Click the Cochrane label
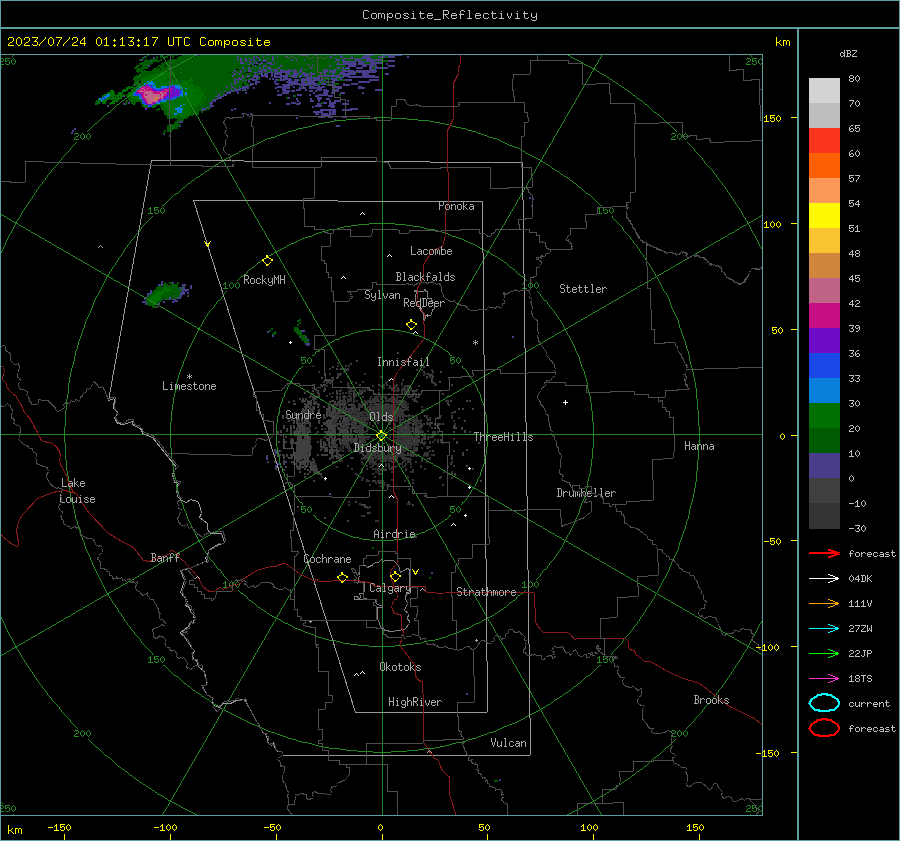This screenshot has width=900, height=841. [x=327, y=559]
